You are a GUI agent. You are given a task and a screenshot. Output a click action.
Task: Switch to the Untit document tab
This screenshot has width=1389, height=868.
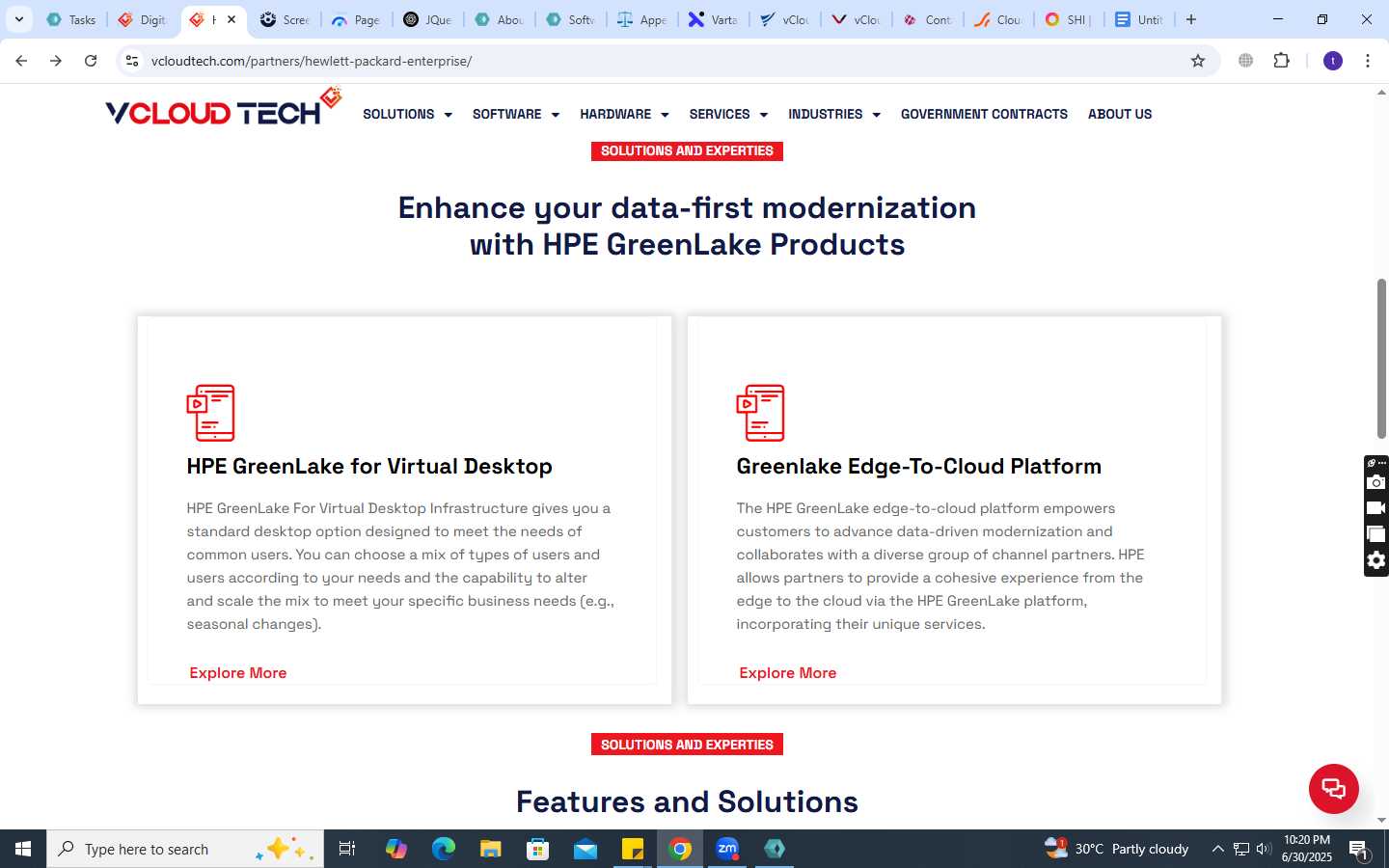pos(1140,19)
